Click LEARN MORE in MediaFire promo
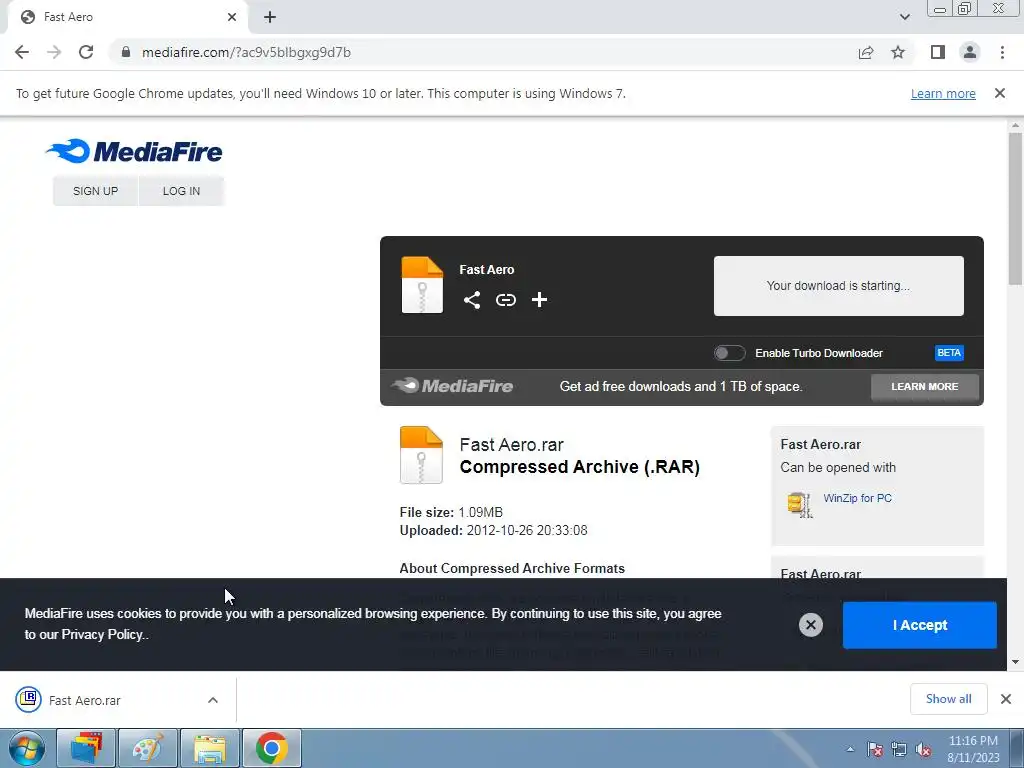The width and height of the screenshot is (1024, 768). [925, 387]
